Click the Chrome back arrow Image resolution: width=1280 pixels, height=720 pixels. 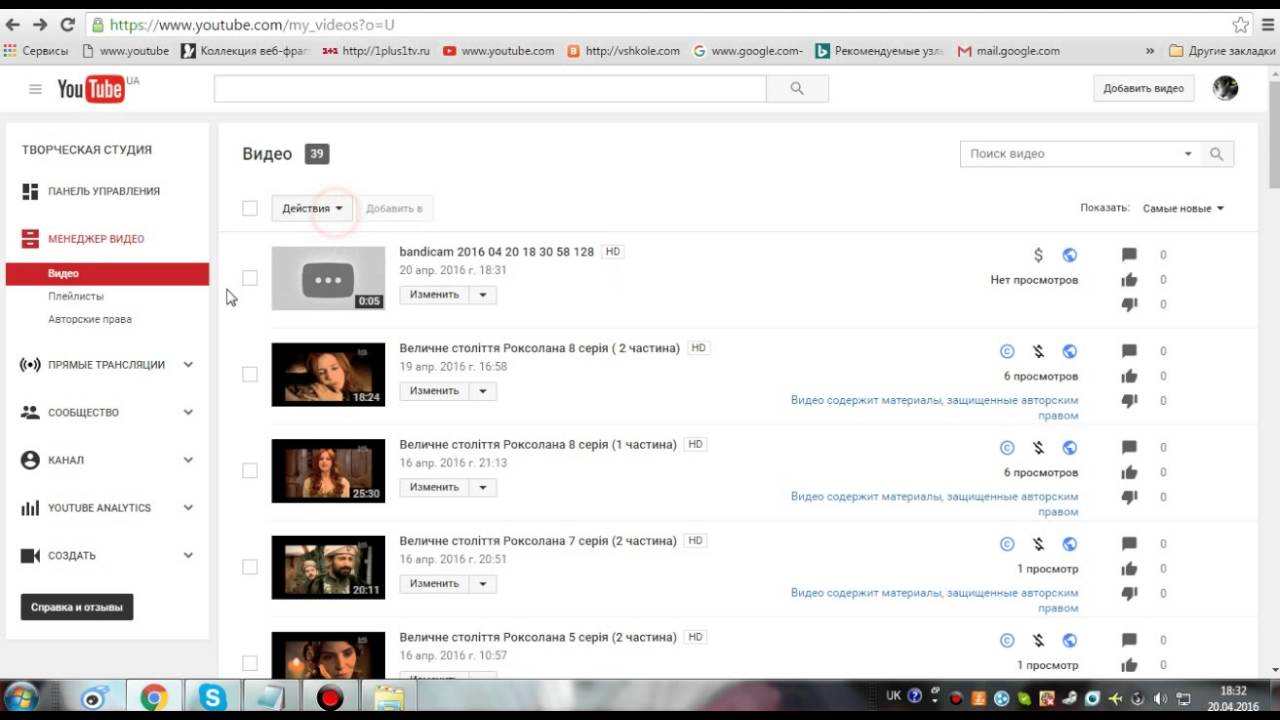14,24
